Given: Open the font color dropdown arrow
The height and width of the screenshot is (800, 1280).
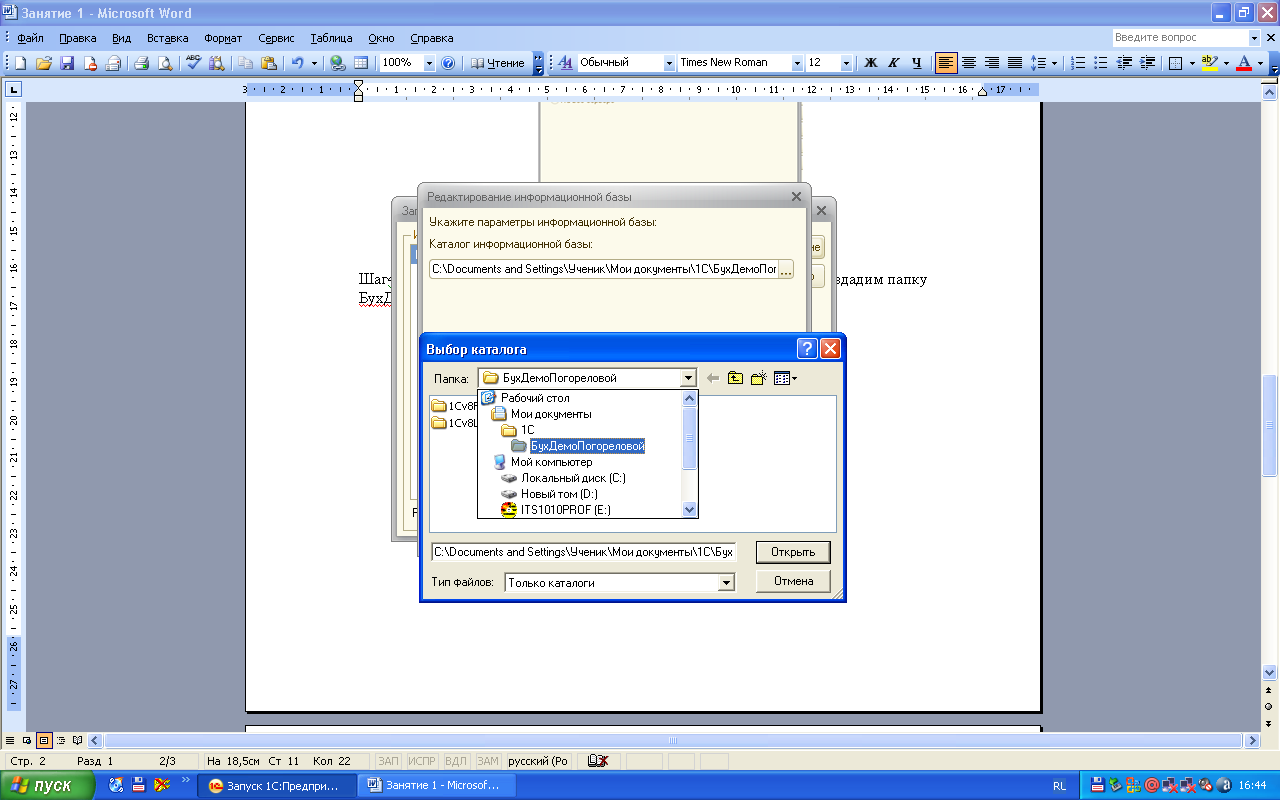Looking at the screenshot, I should click(1260, 63).
